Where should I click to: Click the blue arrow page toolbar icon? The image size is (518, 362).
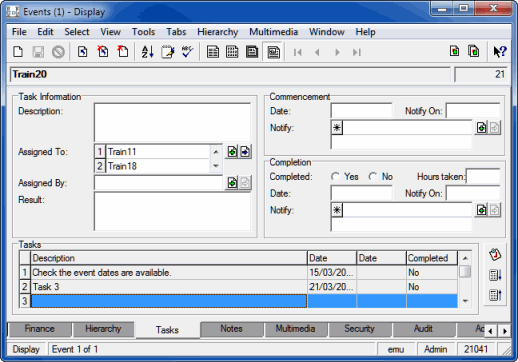pyautogui.click(x=82, y=52)
